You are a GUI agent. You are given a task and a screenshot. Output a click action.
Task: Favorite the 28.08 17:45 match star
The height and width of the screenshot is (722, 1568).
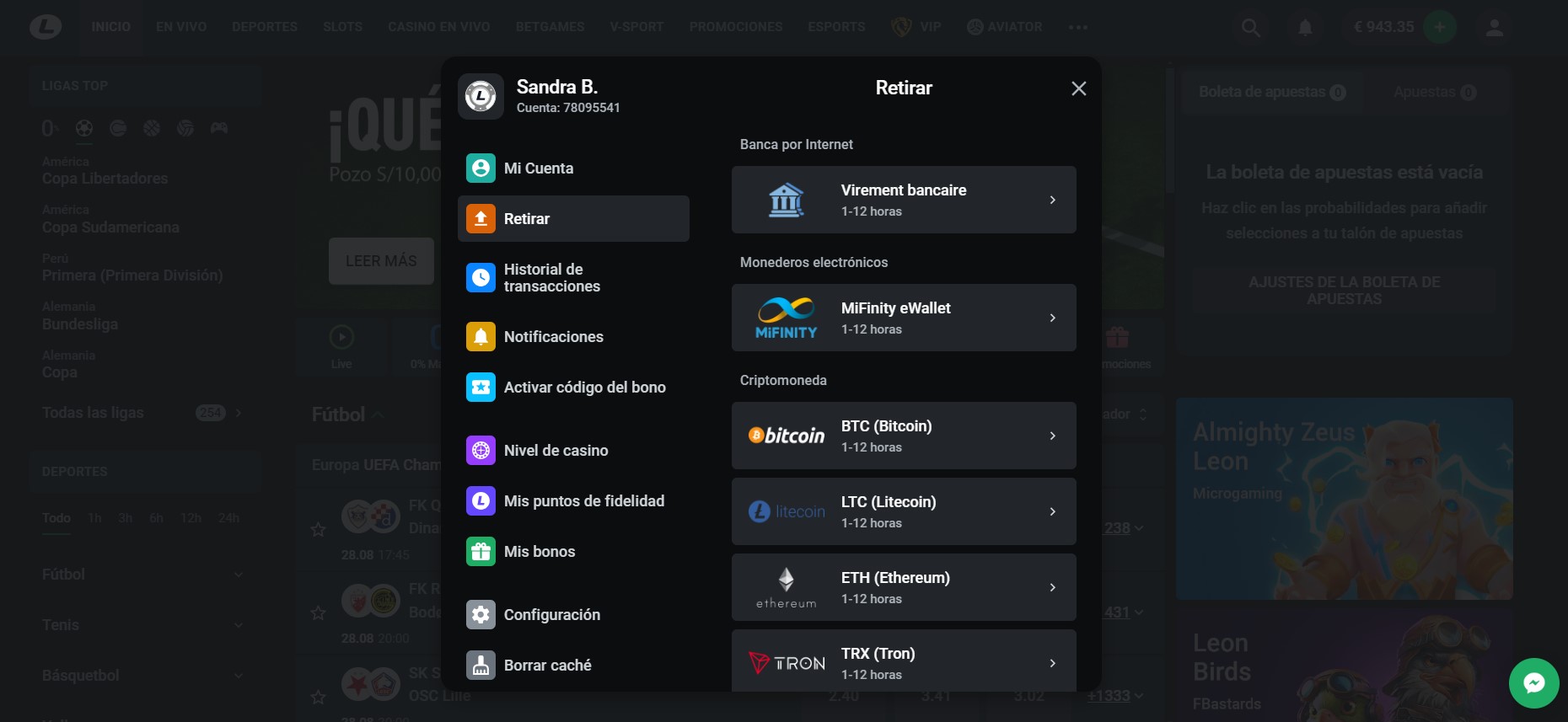point(318,529)
